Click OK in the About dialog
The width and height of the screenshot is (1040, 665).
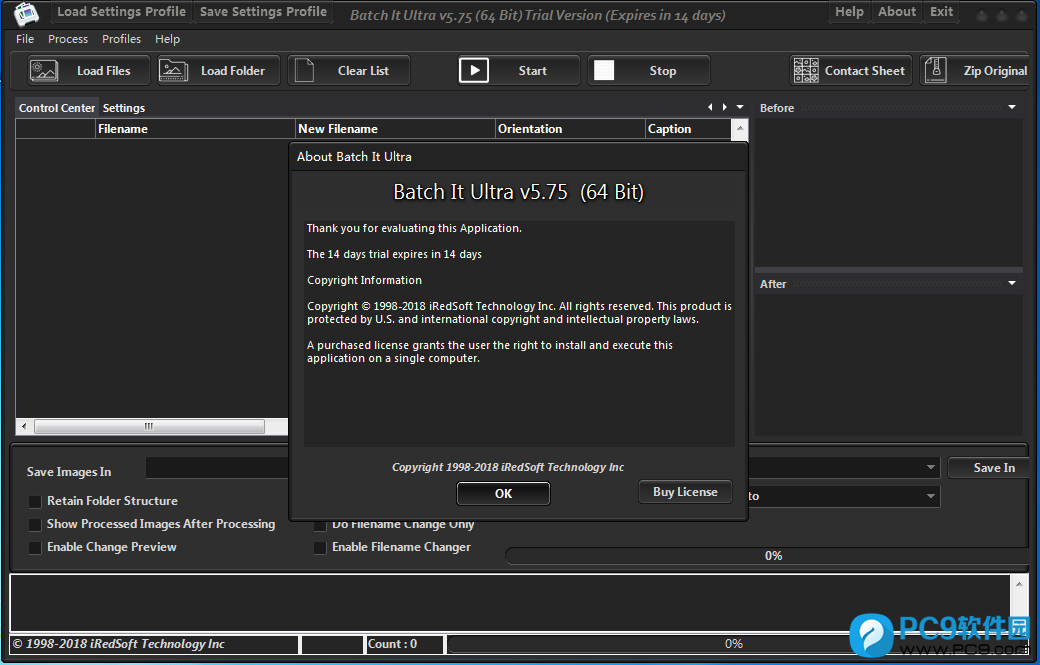pos(503,493)
